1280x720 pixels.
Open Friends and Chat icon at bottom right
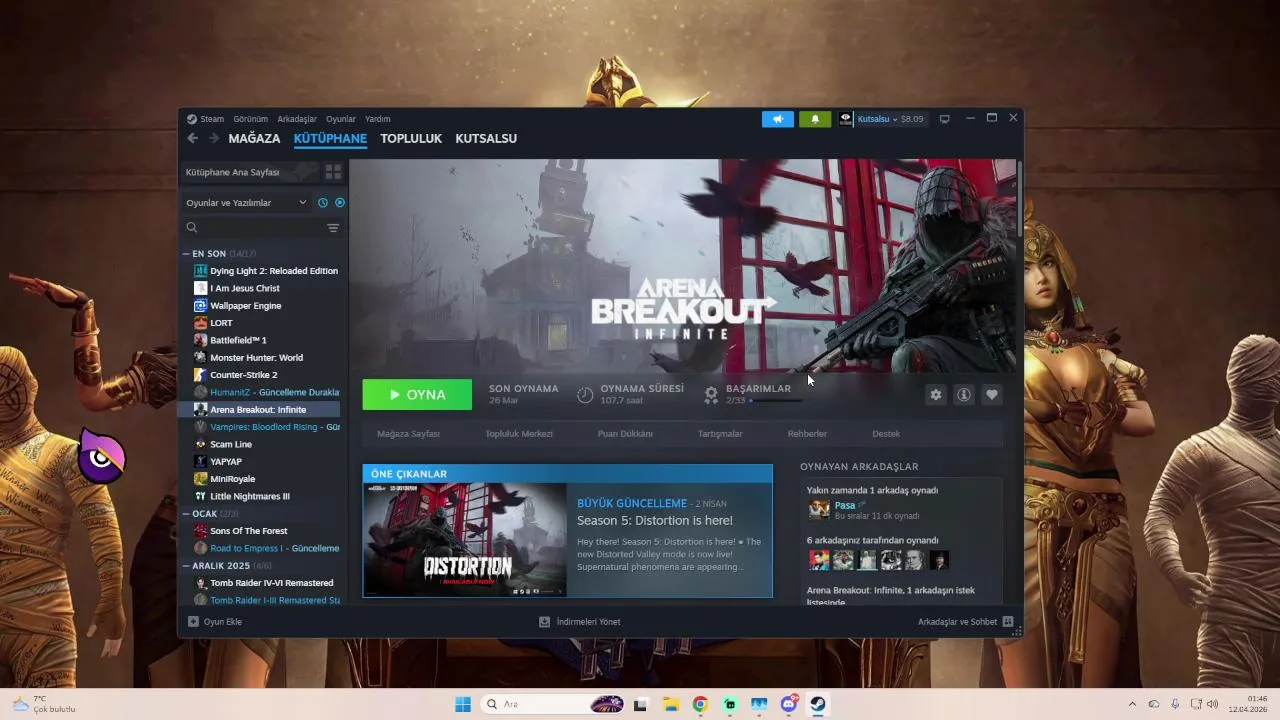click(x=1008, y=622)
